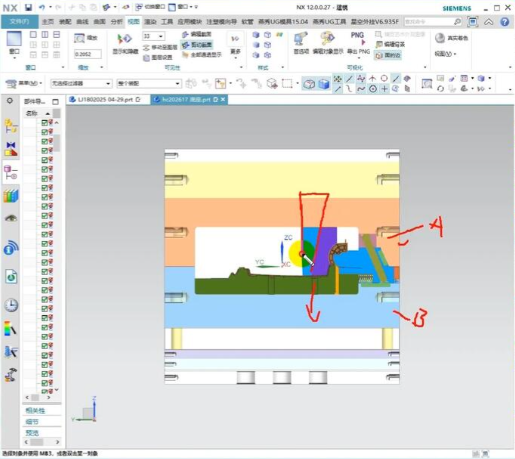Toggle the arc center circle snap option

point(373,89)
